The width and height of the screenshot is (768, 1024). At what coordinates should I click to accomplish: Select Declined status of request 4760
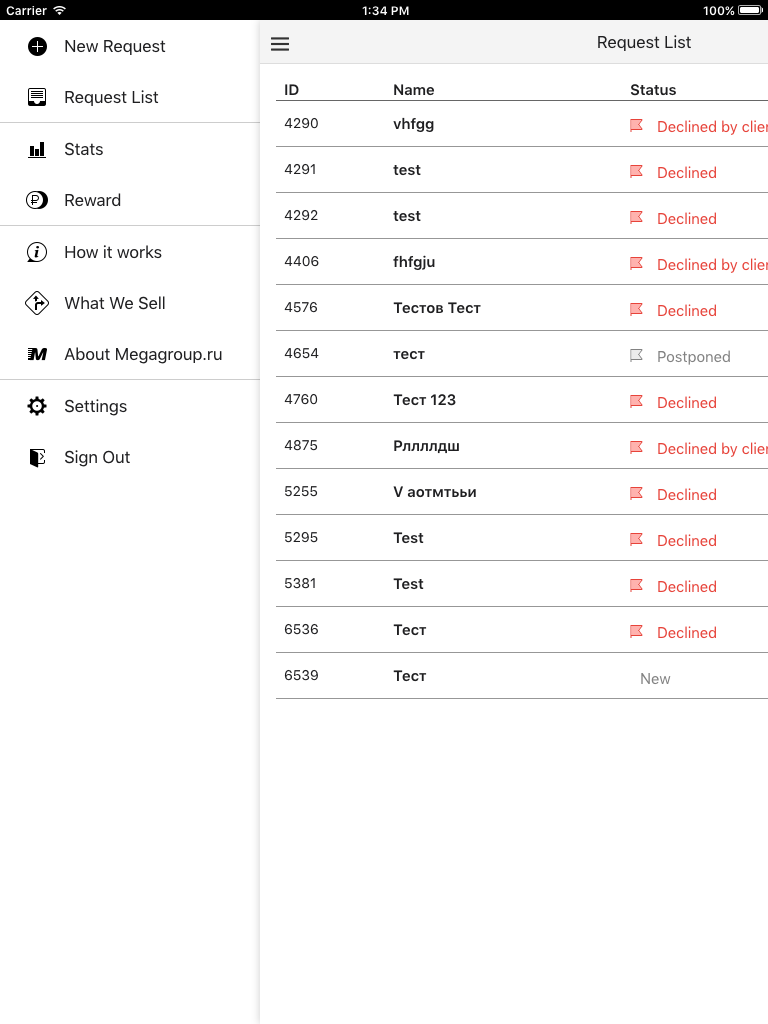(687, 403)
